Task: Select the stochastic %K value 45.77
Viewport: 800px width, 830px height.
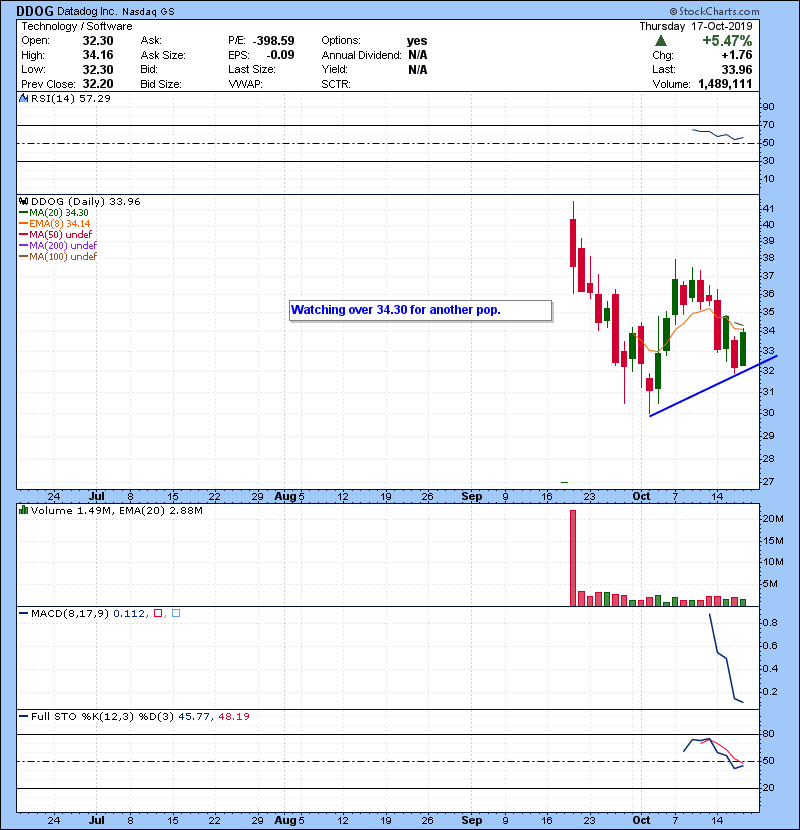Action: tap(194, 716)
